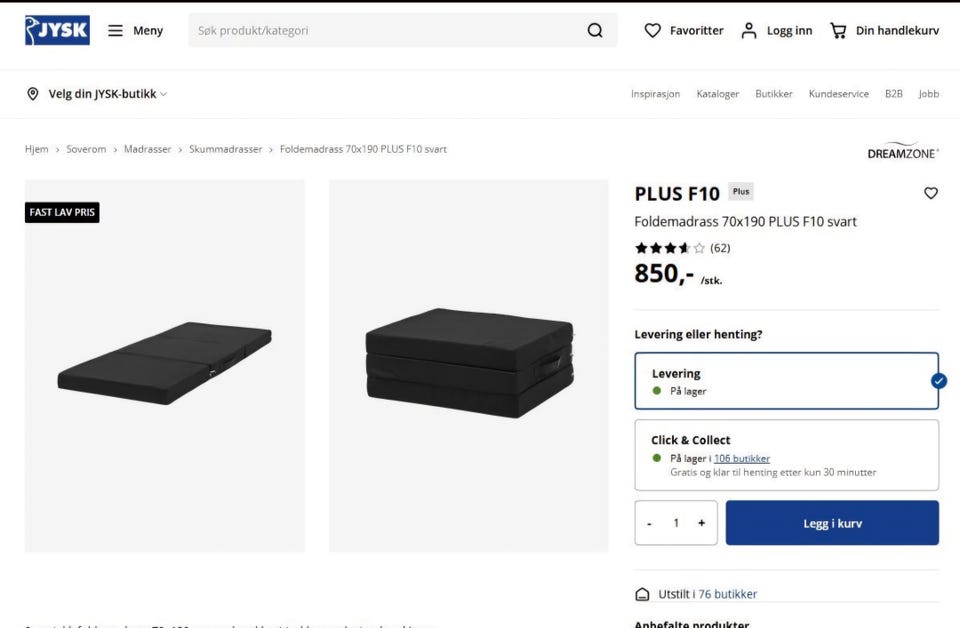Add product to favorites via heart
Viewport: 960px width, 628px height.
[931, 193]
